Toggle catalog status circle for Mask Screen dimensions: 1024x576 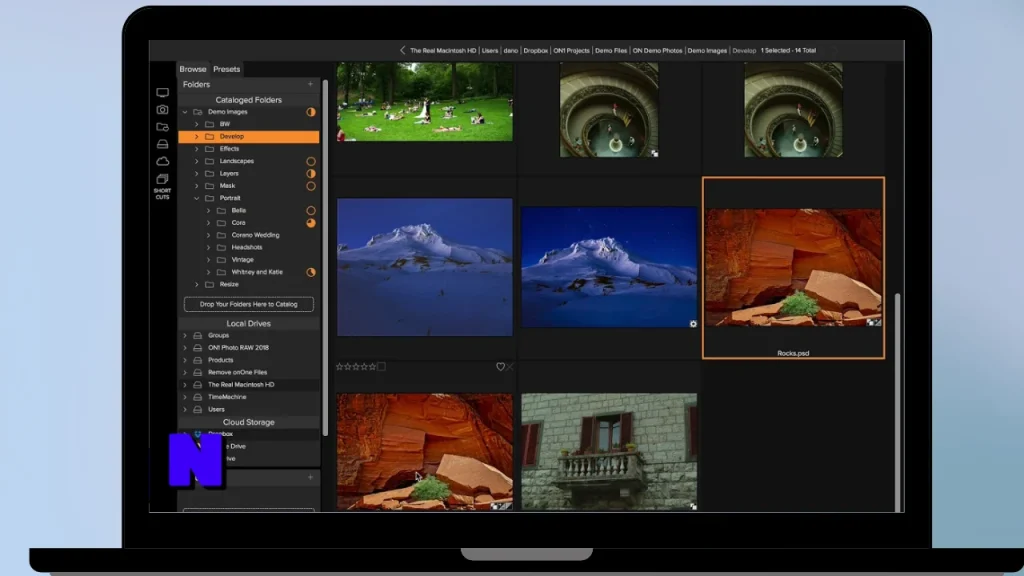(311, 186)
